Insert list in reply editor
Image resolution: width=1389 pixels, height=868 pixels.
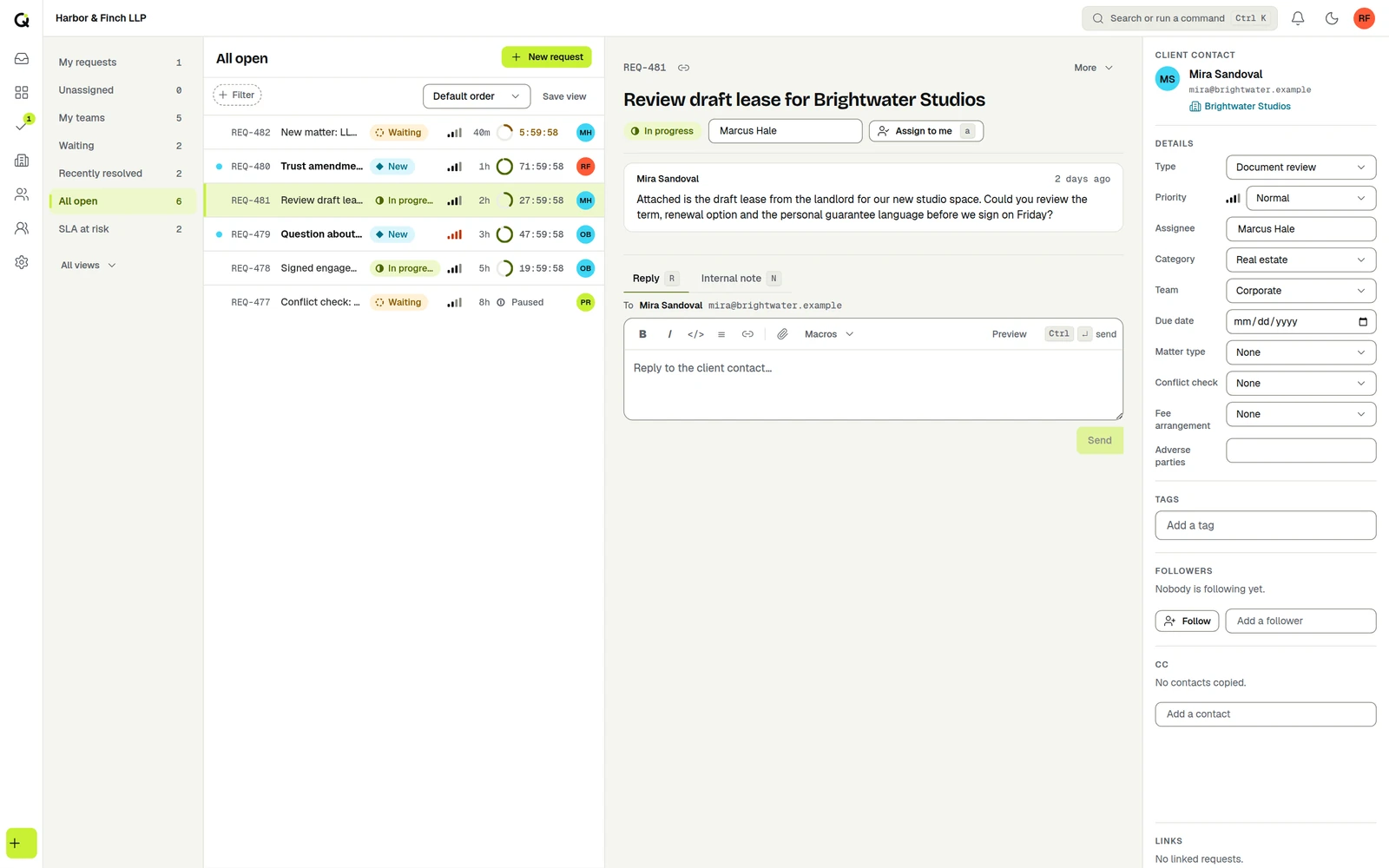pyautogui.click(x=721, y=334)
